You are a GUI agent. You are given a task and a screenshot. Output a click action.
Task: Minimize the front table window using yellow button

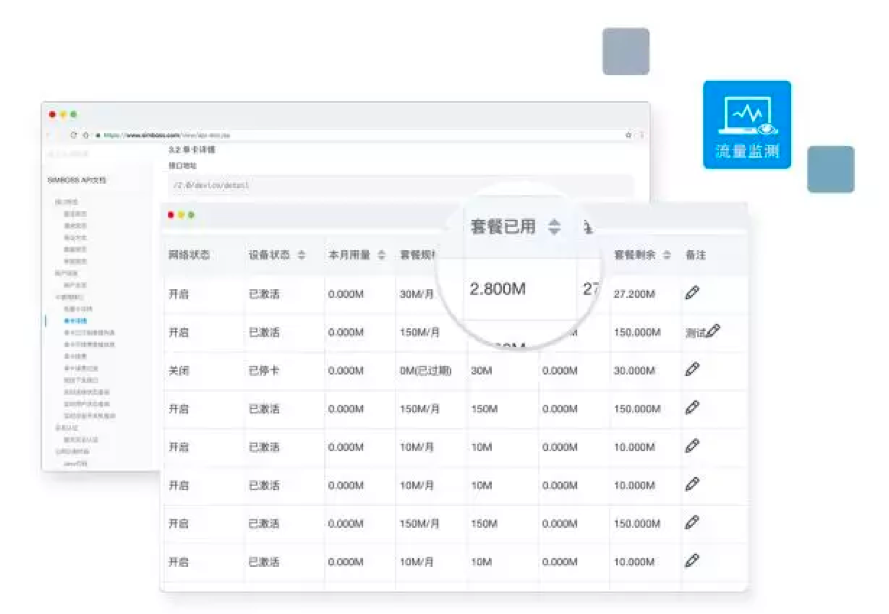[x=181, y=215]
